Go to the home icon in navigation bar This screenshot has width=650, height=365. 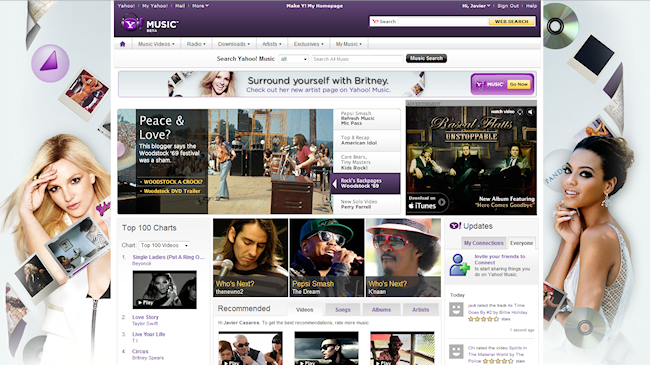[x=123, y=44]
